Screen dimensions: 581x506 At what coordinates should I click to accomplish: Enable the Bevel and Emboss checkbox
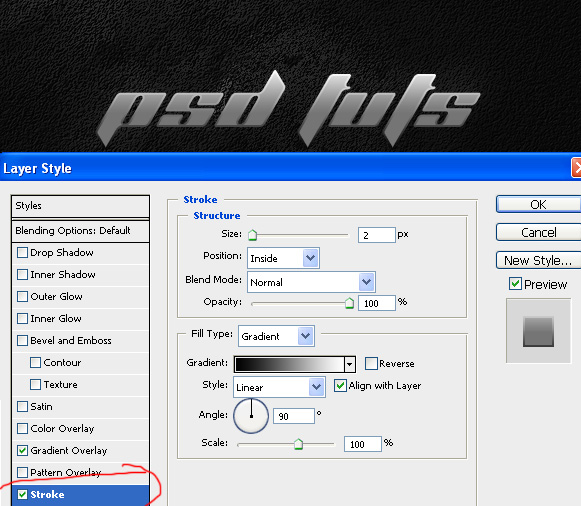22,340
